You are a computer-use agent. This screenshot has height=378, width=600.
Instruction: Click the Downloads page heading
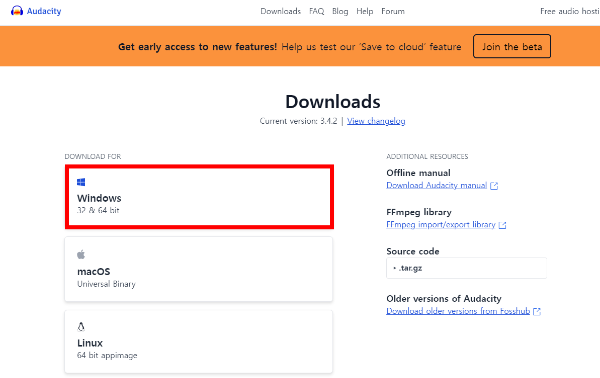click(x=333, y=102)
